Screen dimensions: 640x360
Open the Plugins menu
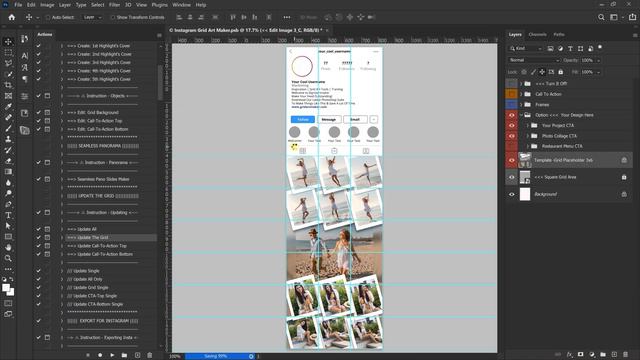point(160,5)
